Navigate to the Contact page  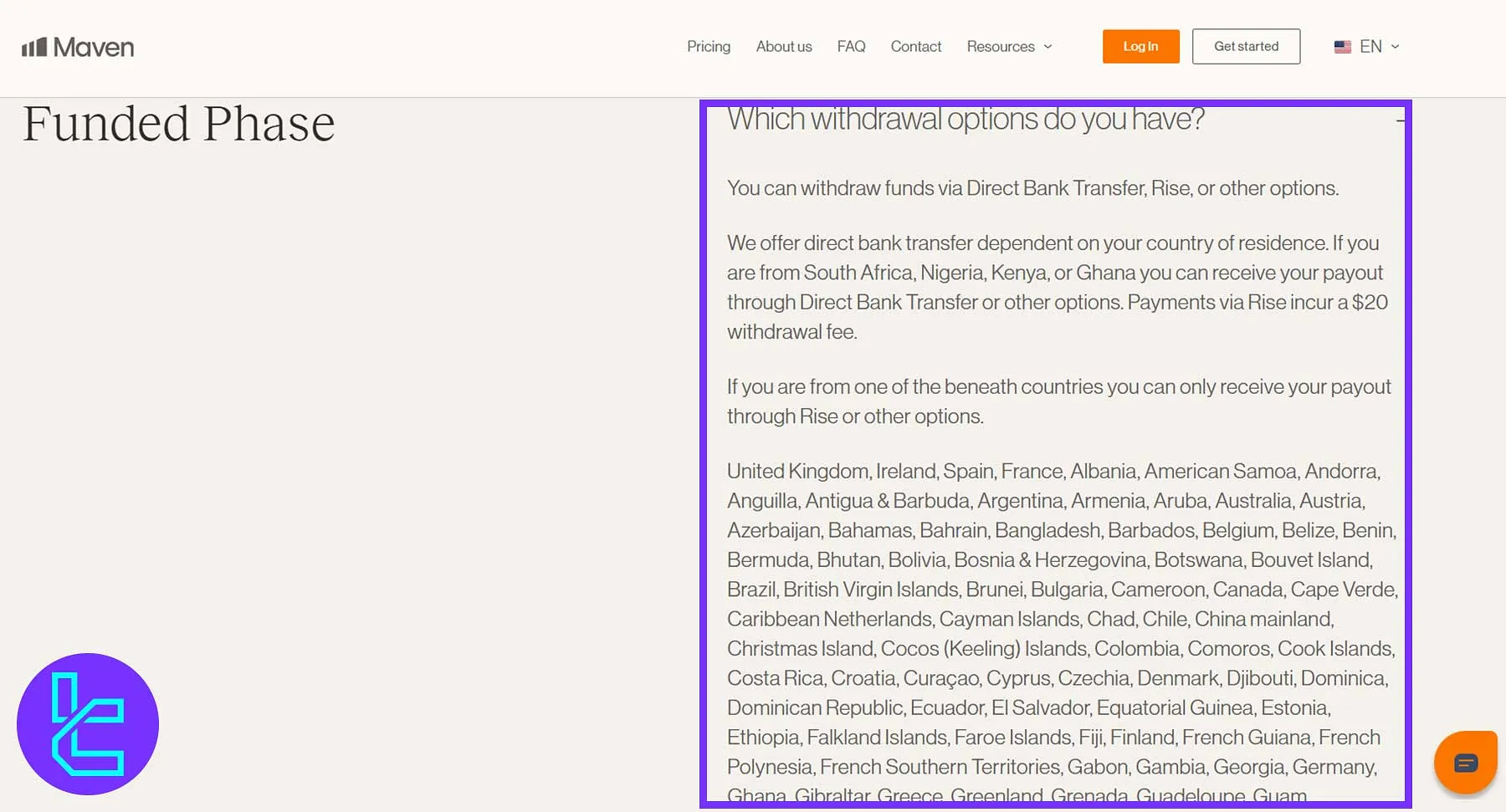click(915, 47)
